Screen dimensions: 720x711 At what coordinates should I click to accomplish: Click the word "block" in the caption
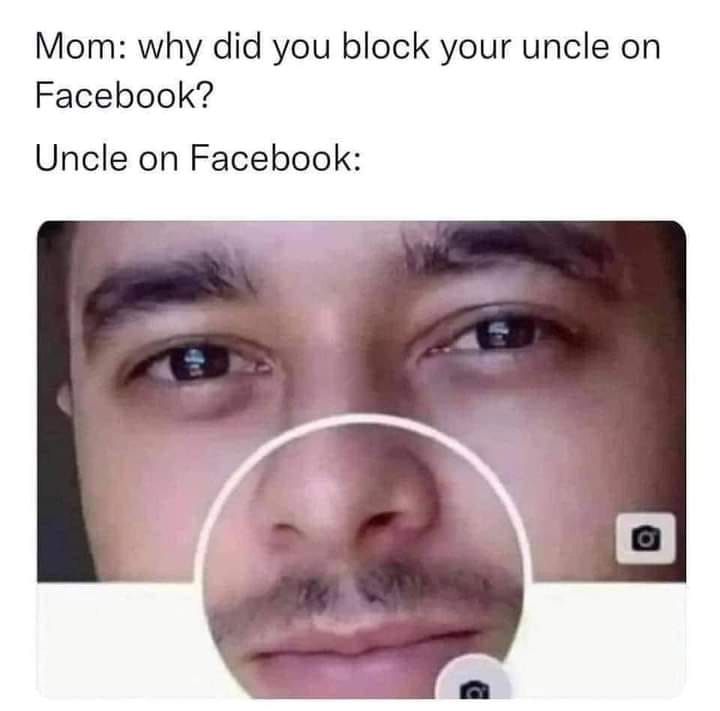[x=385, y=46]
